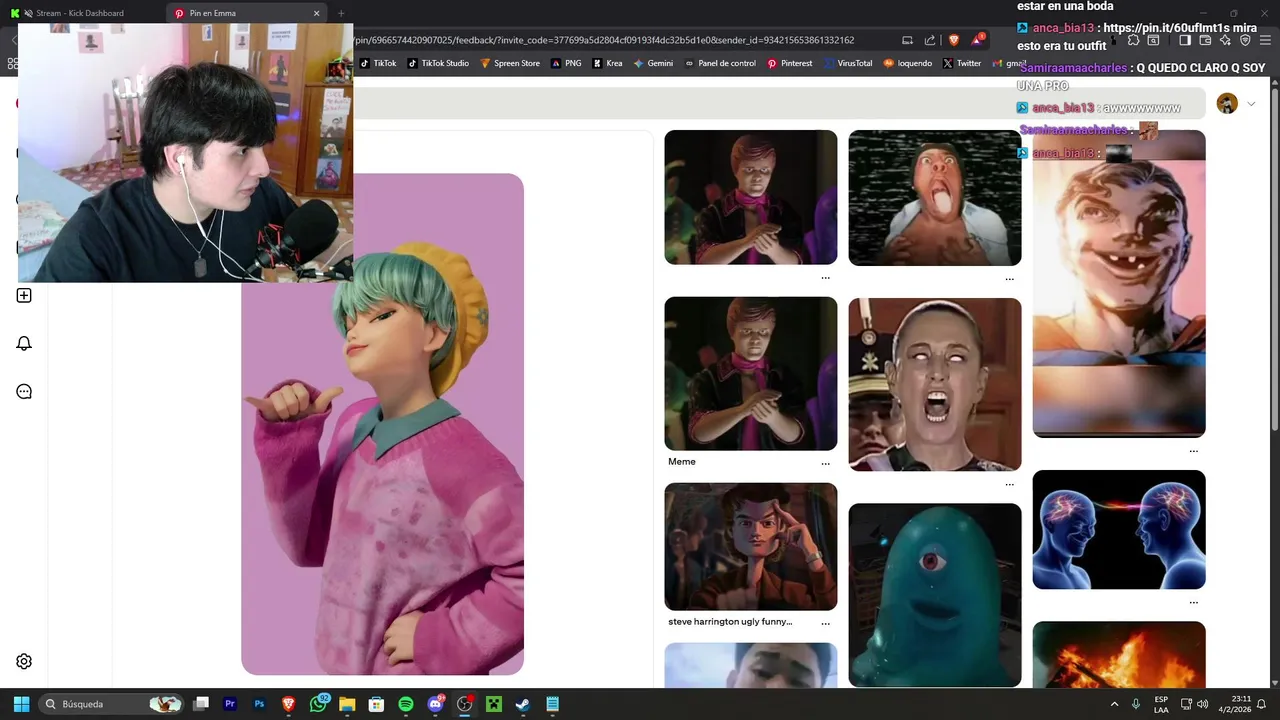Click the Brave Rewards triangle icon
Screen dimensions: 1280x720
tap(976, 40)
